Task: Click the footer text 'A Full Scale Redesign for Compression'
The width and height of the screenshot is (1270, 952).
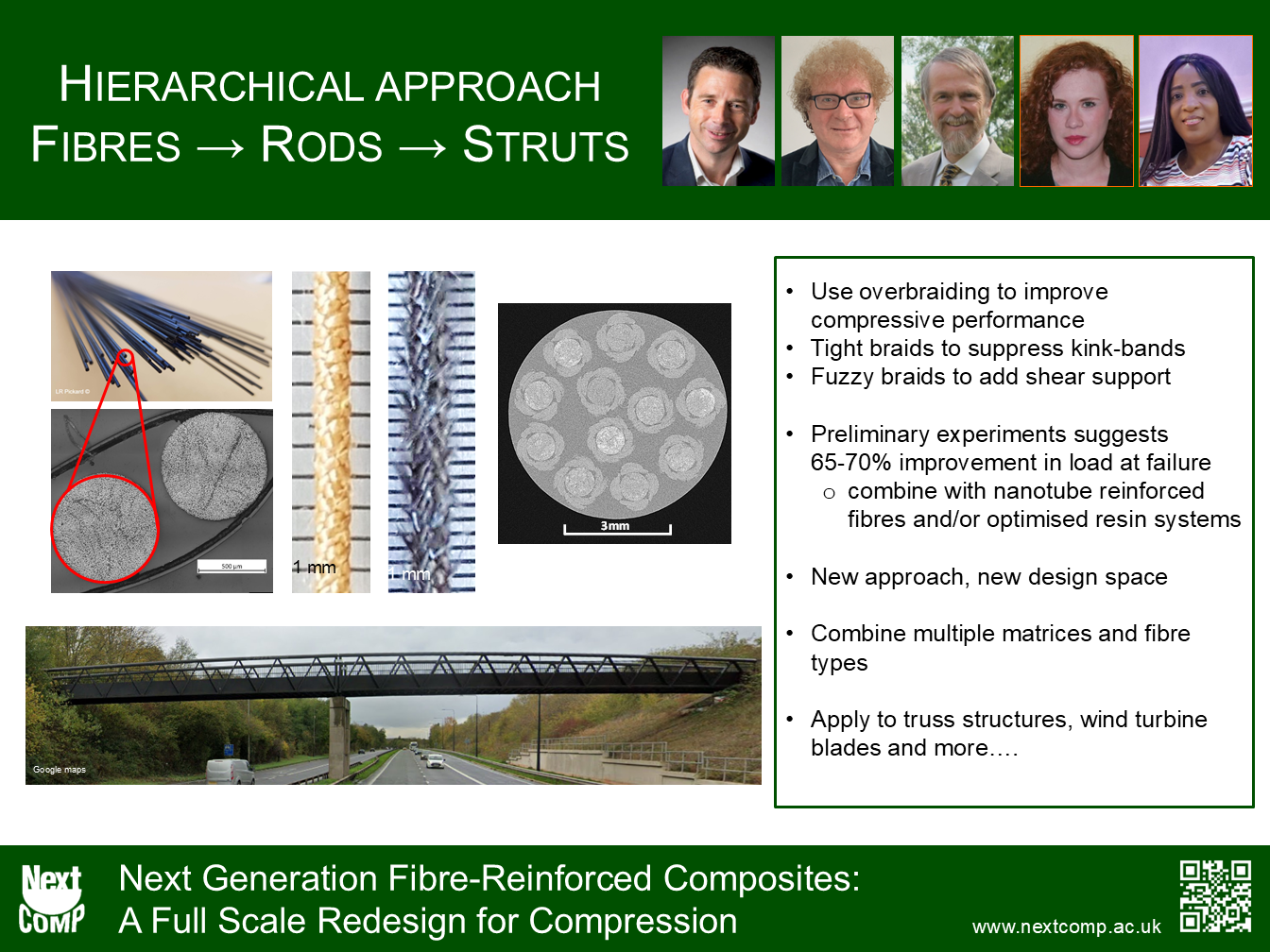Action: tap(428, 921)
